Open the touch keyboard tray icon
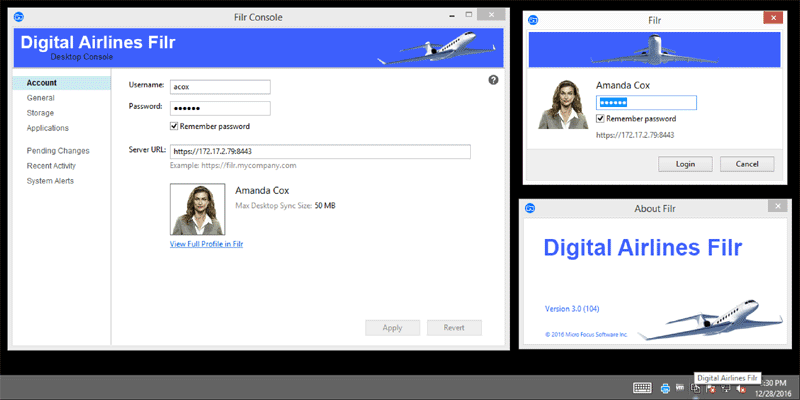 click(x=642, y=388)
